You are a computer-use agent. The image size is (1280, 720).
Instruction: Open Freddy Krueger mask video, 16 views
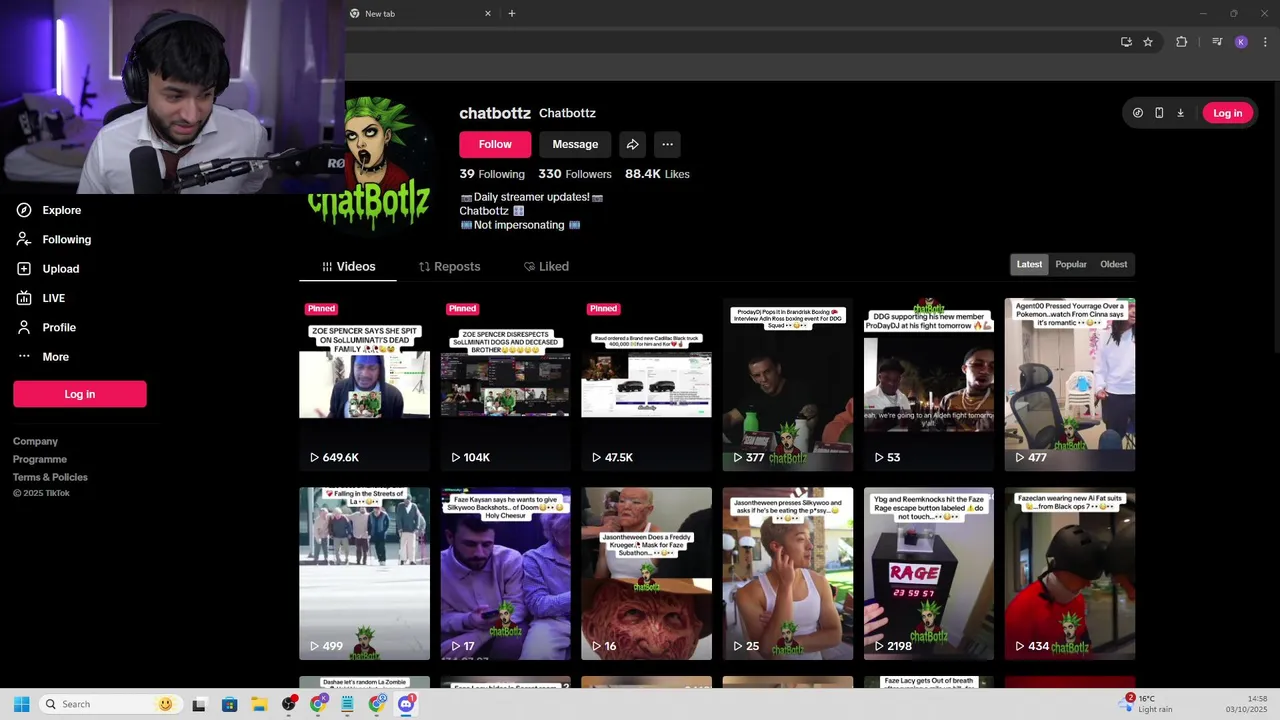tap(646, 574)
